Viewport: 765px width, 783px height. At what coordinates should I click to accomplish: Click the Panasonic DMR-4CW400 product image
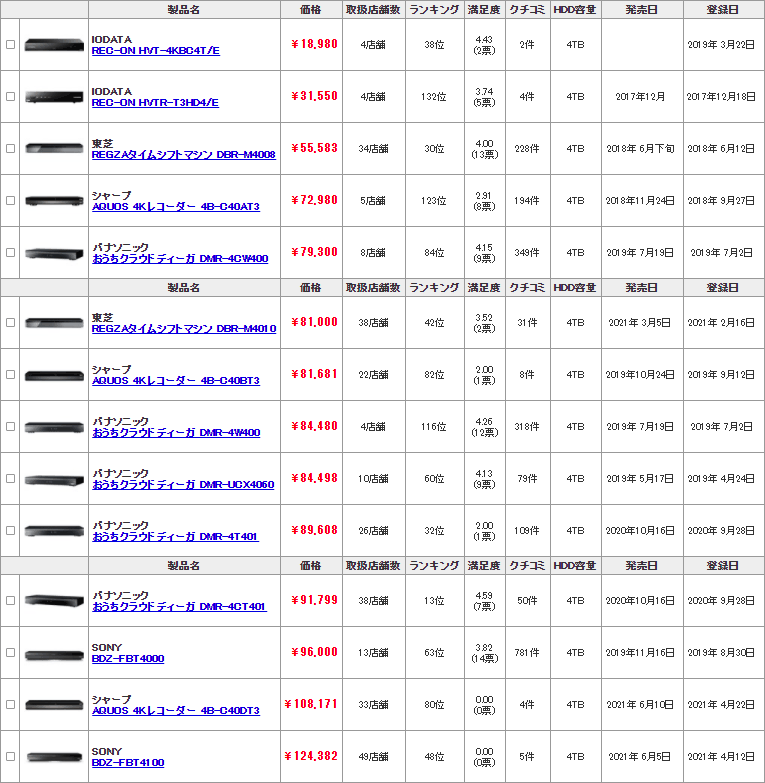pyautogui.click(x=54, y=254)
